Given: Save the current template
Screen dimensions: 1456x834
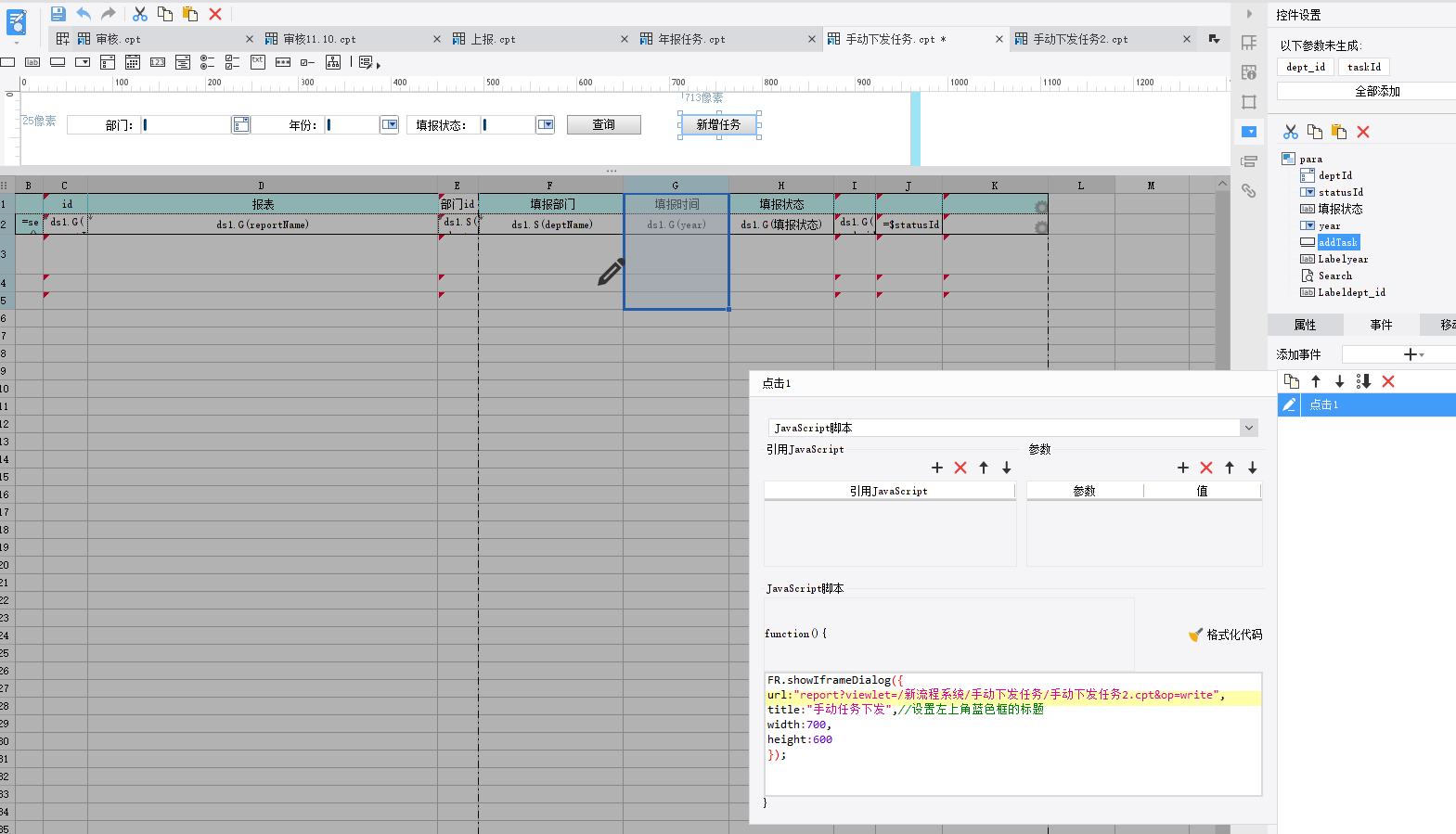Looking at the screenshot, I should point(58,14).
